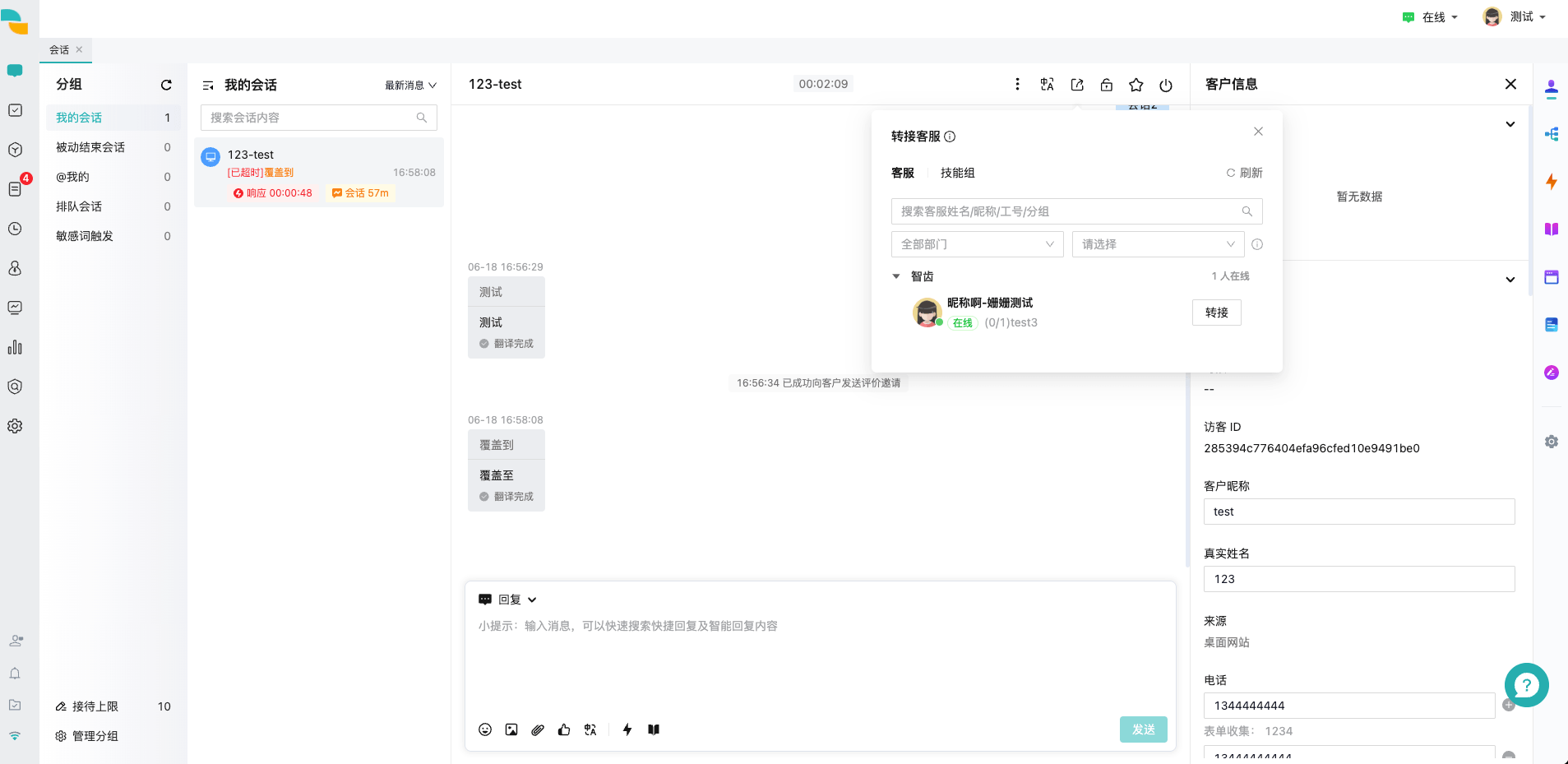Image resolution: width=1568 pixels, height=764 pixels.
Task: Open knowledge base book icon in reply toolbar
Action: point(654,729)
